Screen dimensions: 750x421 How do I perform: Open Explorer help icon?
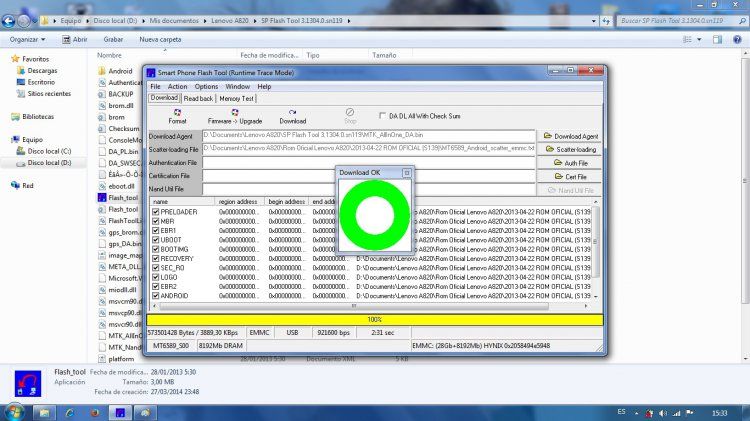click(x=737, y=40)
